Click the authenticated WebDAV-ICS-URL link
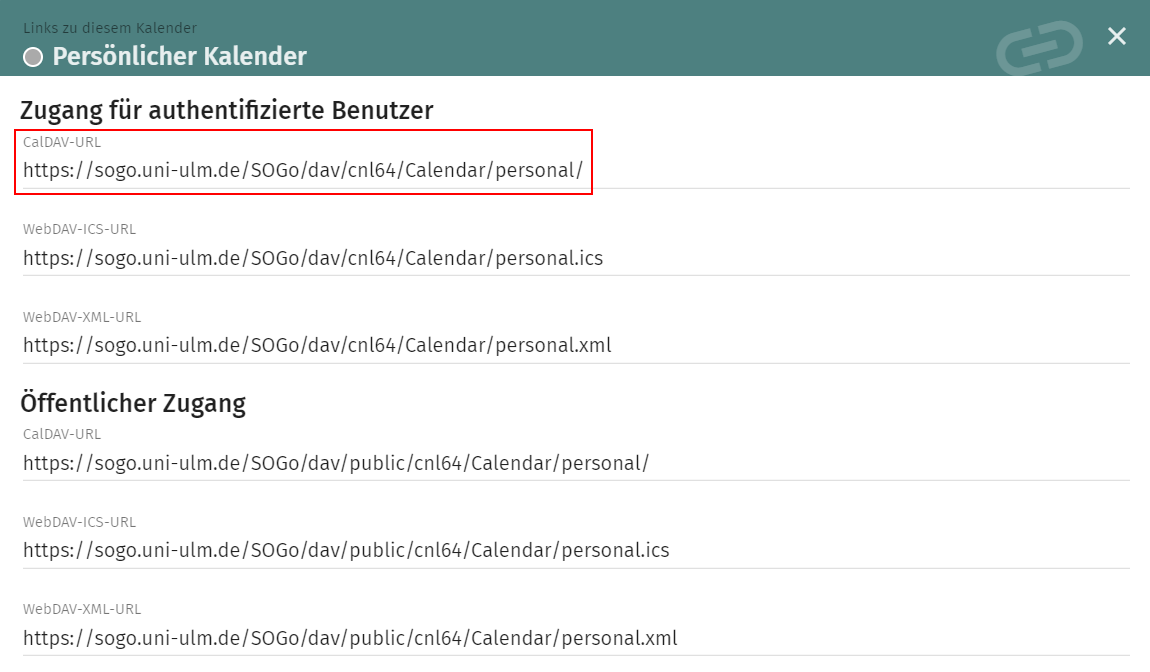1150x672 pixels. (x=313, y=258)
